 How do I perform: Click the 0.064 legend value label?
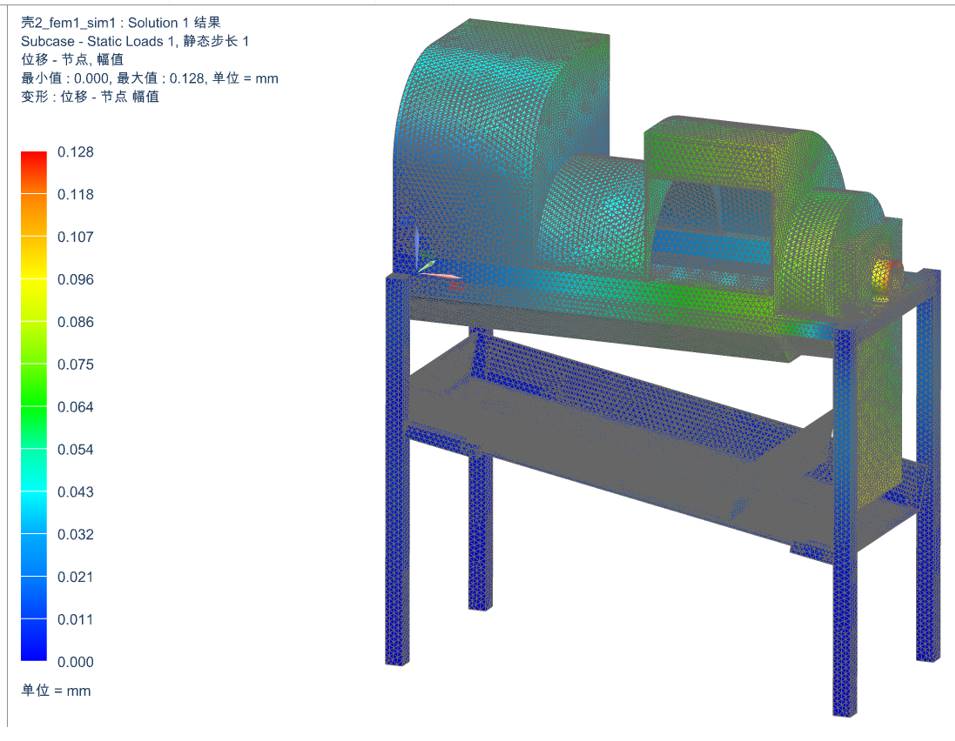point(76,407)
